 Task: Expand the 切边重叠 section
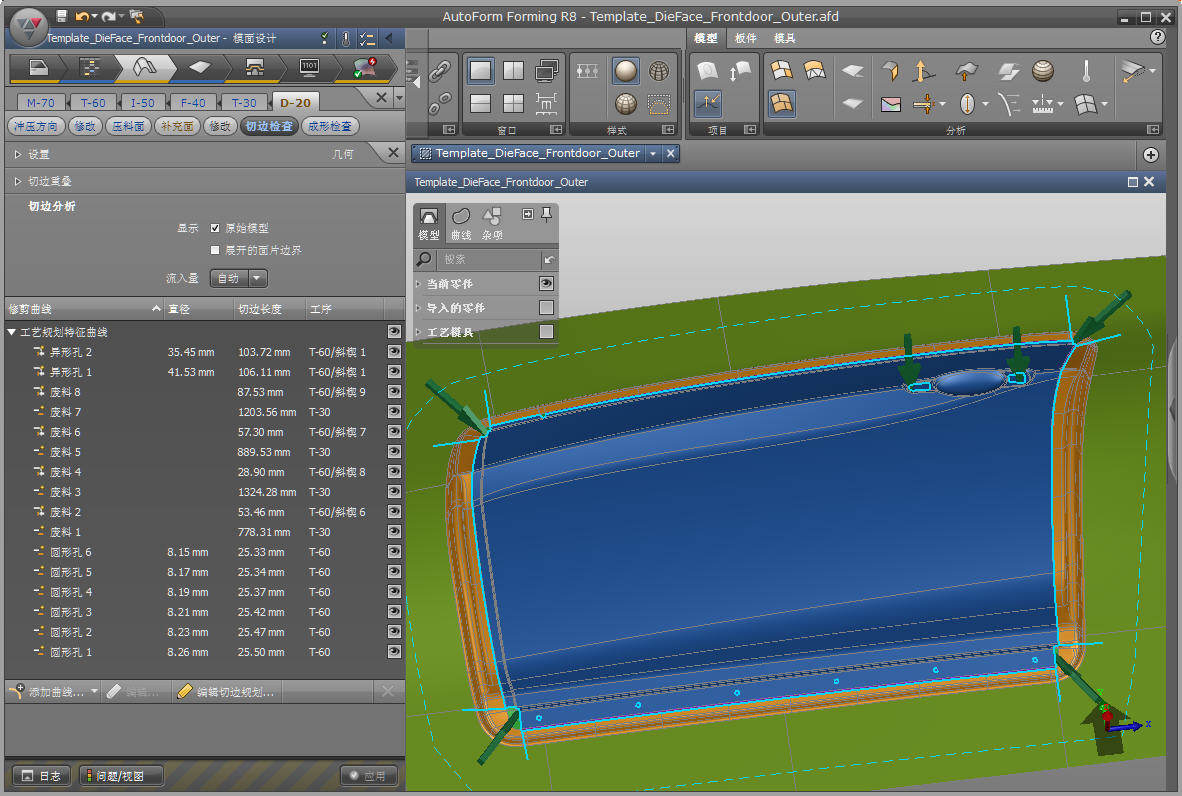tap(18, 181)
